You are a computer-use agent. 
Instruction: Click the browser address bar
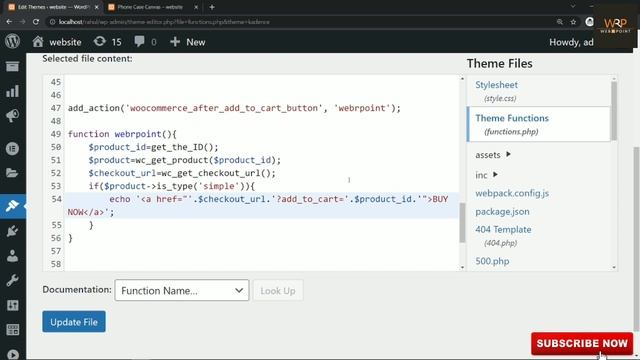(302, 22)
